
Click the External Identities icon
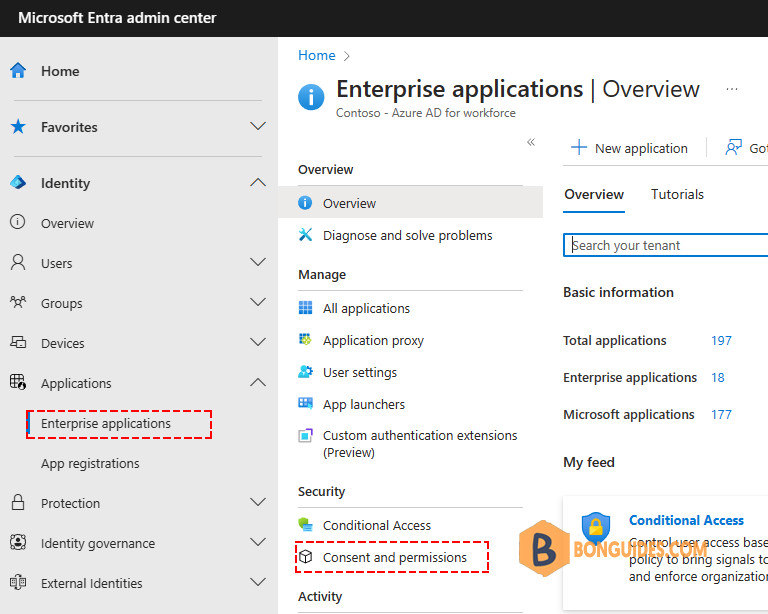(18, 582)
